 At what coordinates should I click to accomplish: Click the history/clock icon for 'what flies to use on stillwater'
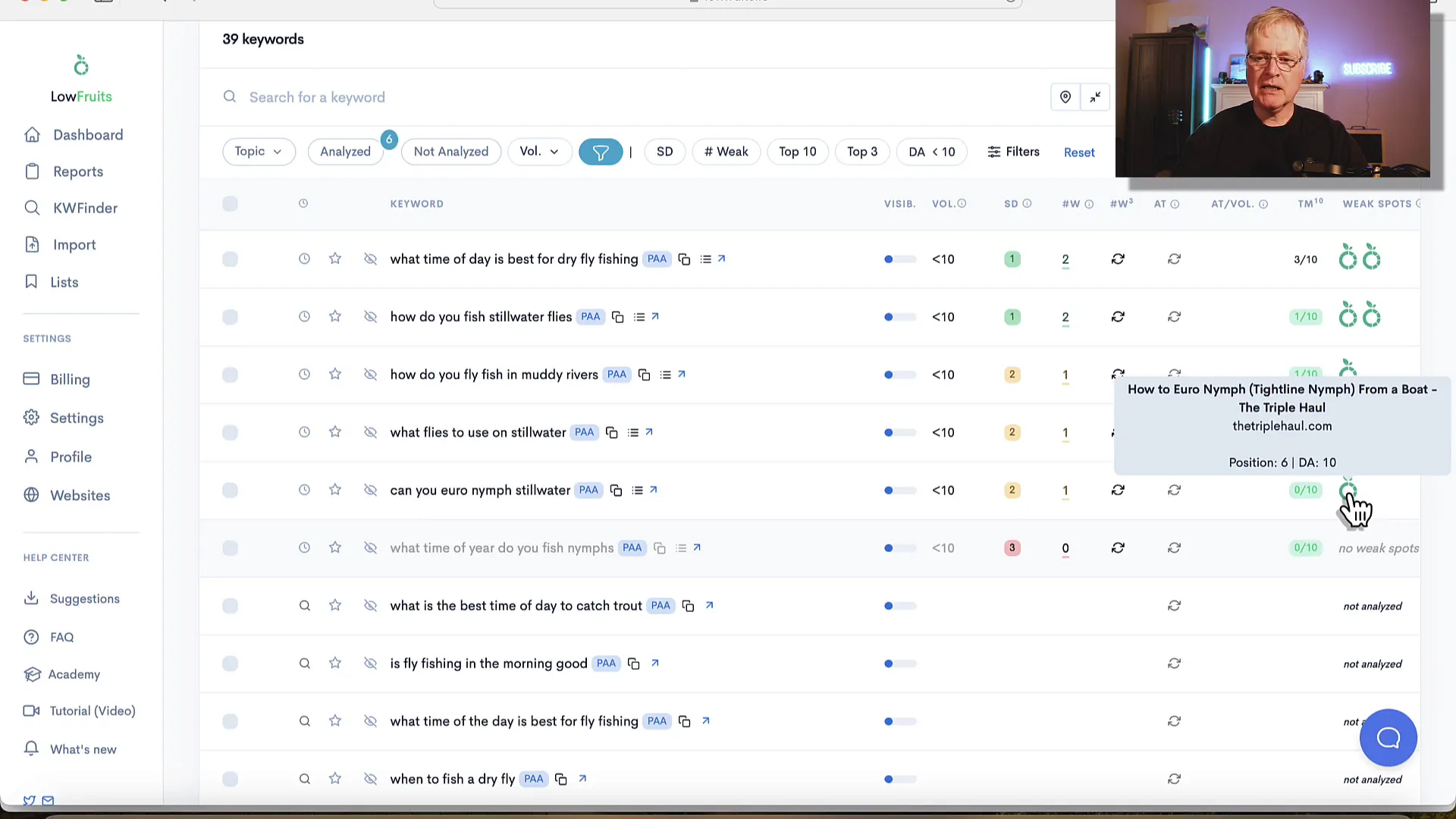pyautogui.click(x=304, y=432)
